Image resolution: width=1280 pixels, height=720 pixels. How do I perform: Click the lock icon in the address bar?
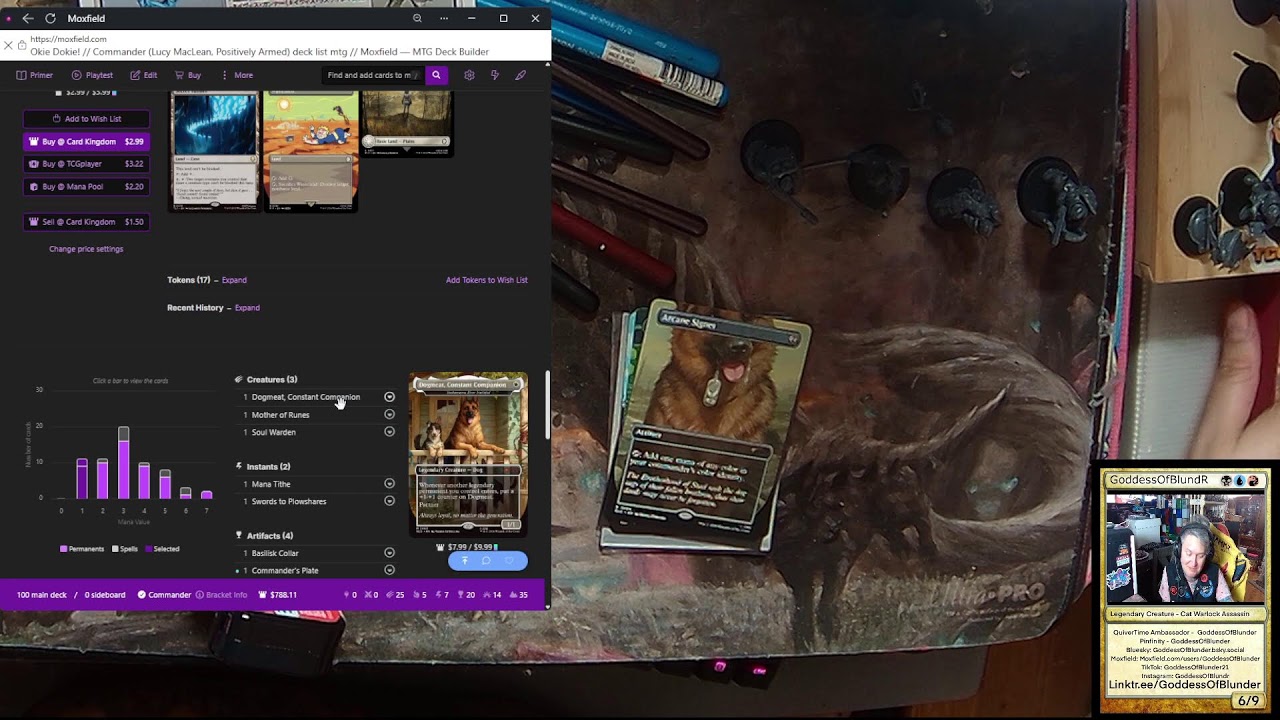click(x=22, y=46)
